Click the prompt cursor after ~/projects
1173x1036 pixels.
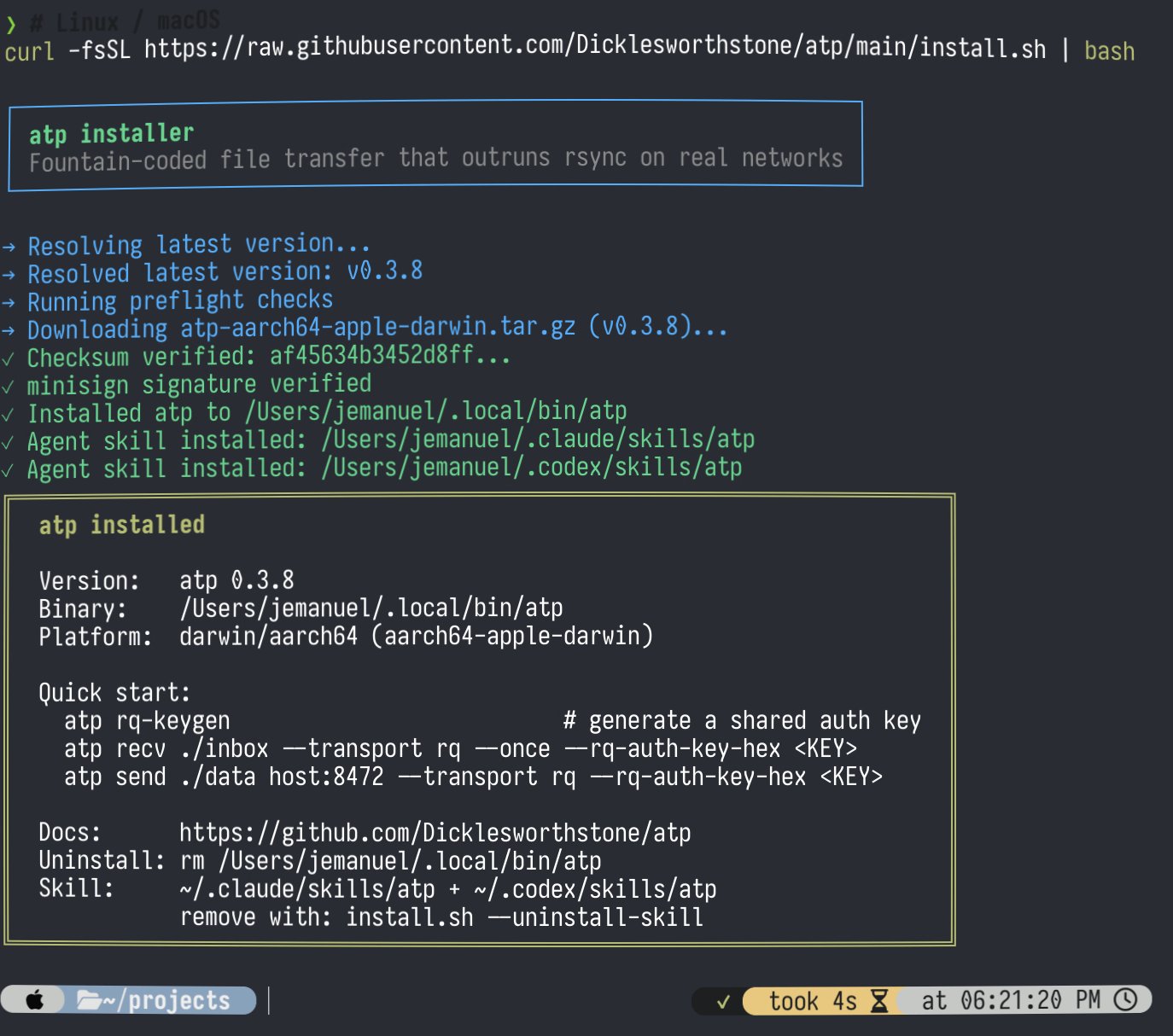[269, 1000]
